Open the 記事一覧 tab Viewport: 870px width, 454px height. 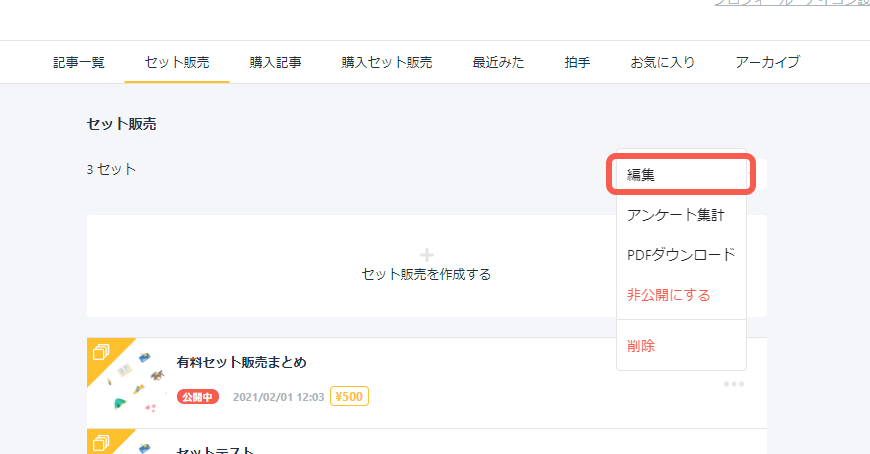[79, 62]
